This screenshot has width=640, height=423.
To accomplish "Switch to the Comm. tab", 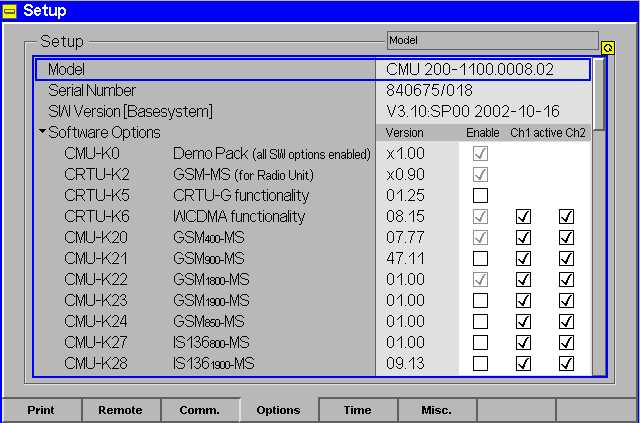I will click(200, 410).
